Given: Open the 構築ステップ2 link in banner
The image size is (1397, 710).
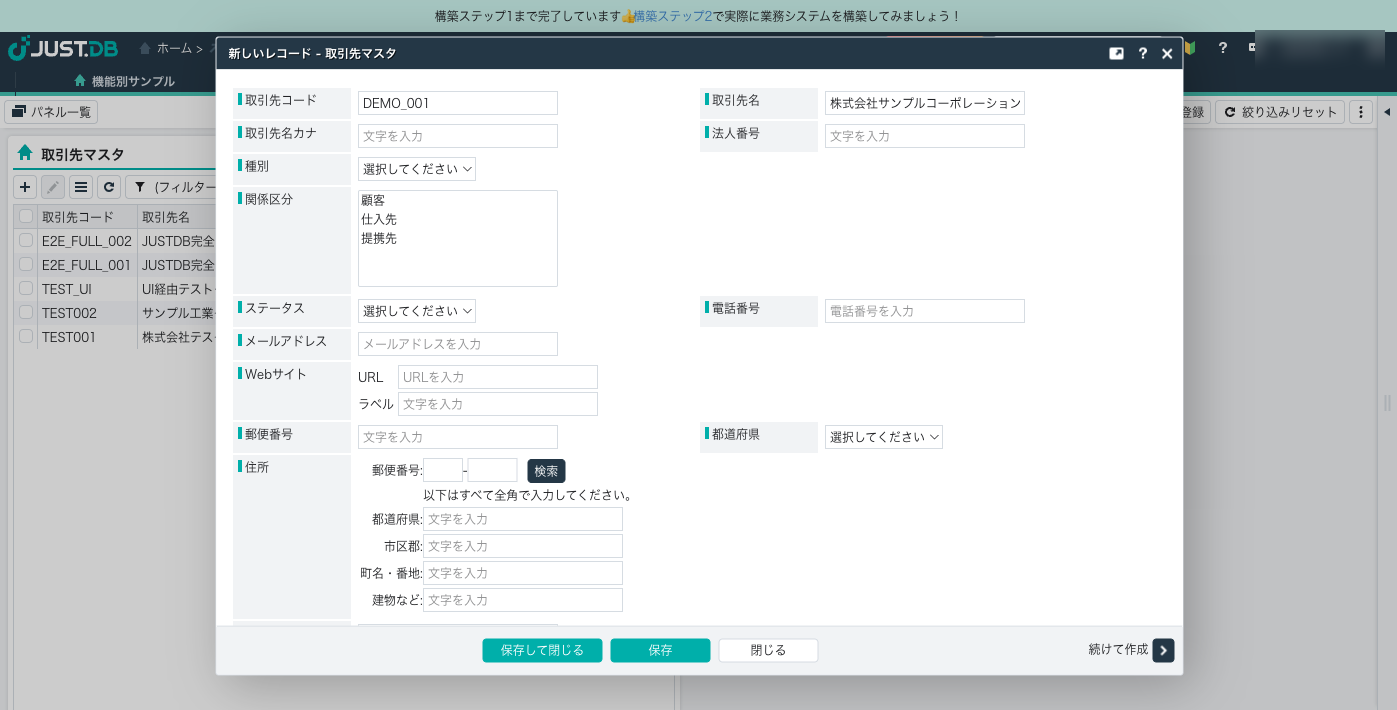Looking at the screenshot, I should [674, 16].
